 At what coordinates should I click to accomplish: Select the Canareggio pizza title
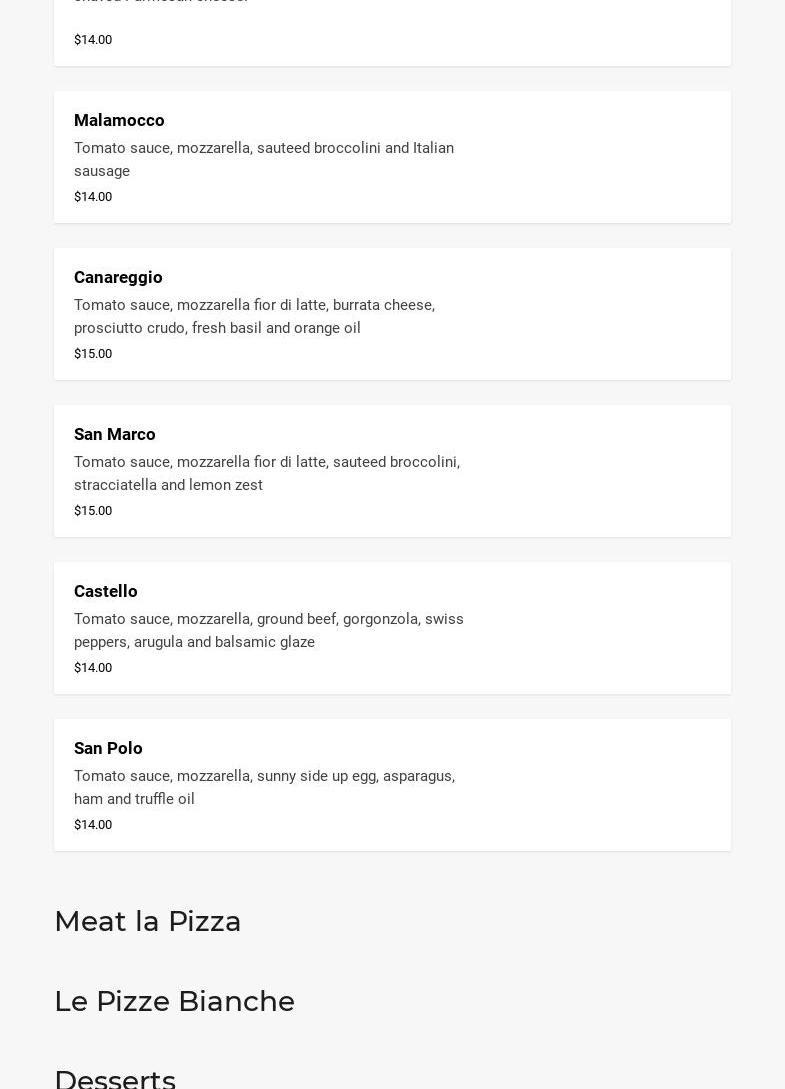[x=118, y=278]
